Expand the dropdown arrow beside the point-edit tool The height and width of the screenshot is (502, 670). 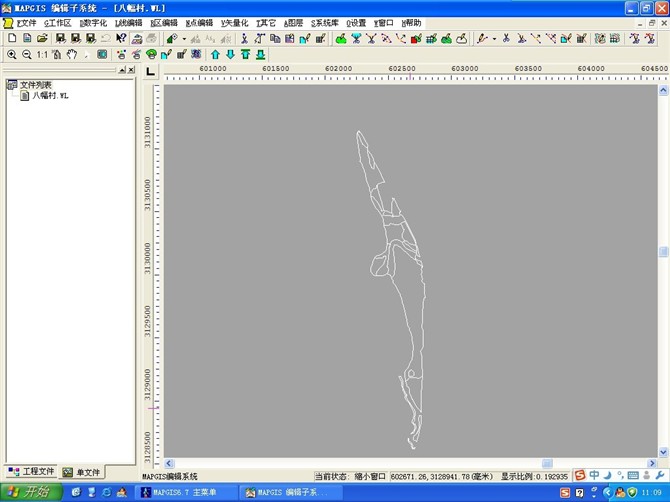click(x=184, y=38)
